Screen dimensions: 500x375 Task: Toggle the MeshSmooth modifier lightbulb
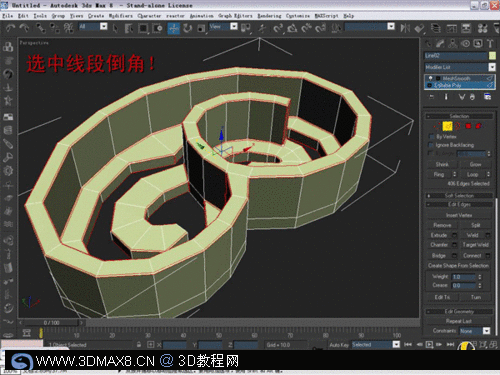(x=430, y=78)
